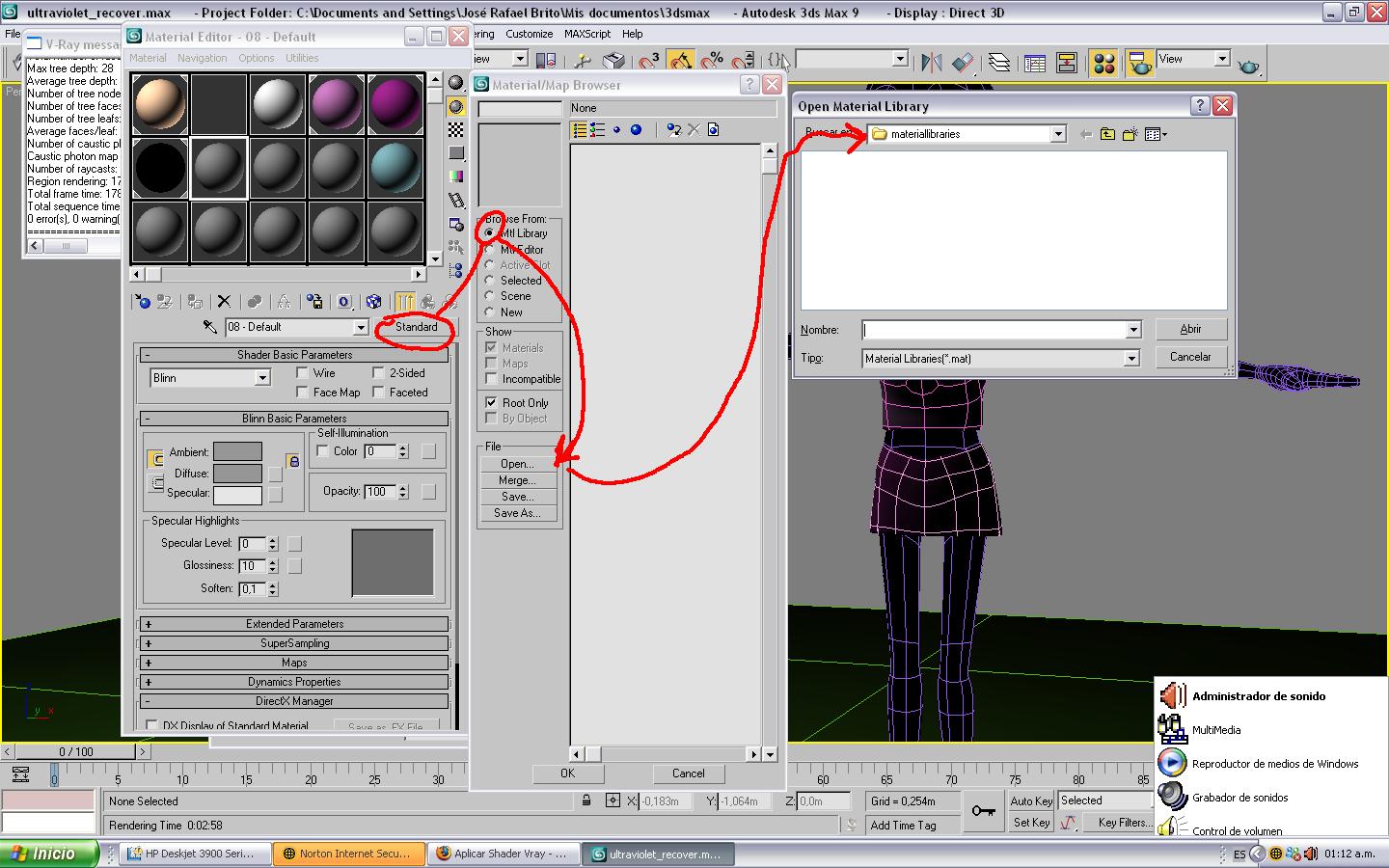1389x868 pixels.
Task: Click the Align tool in main toolbar
Action: (x=962, y=63)
